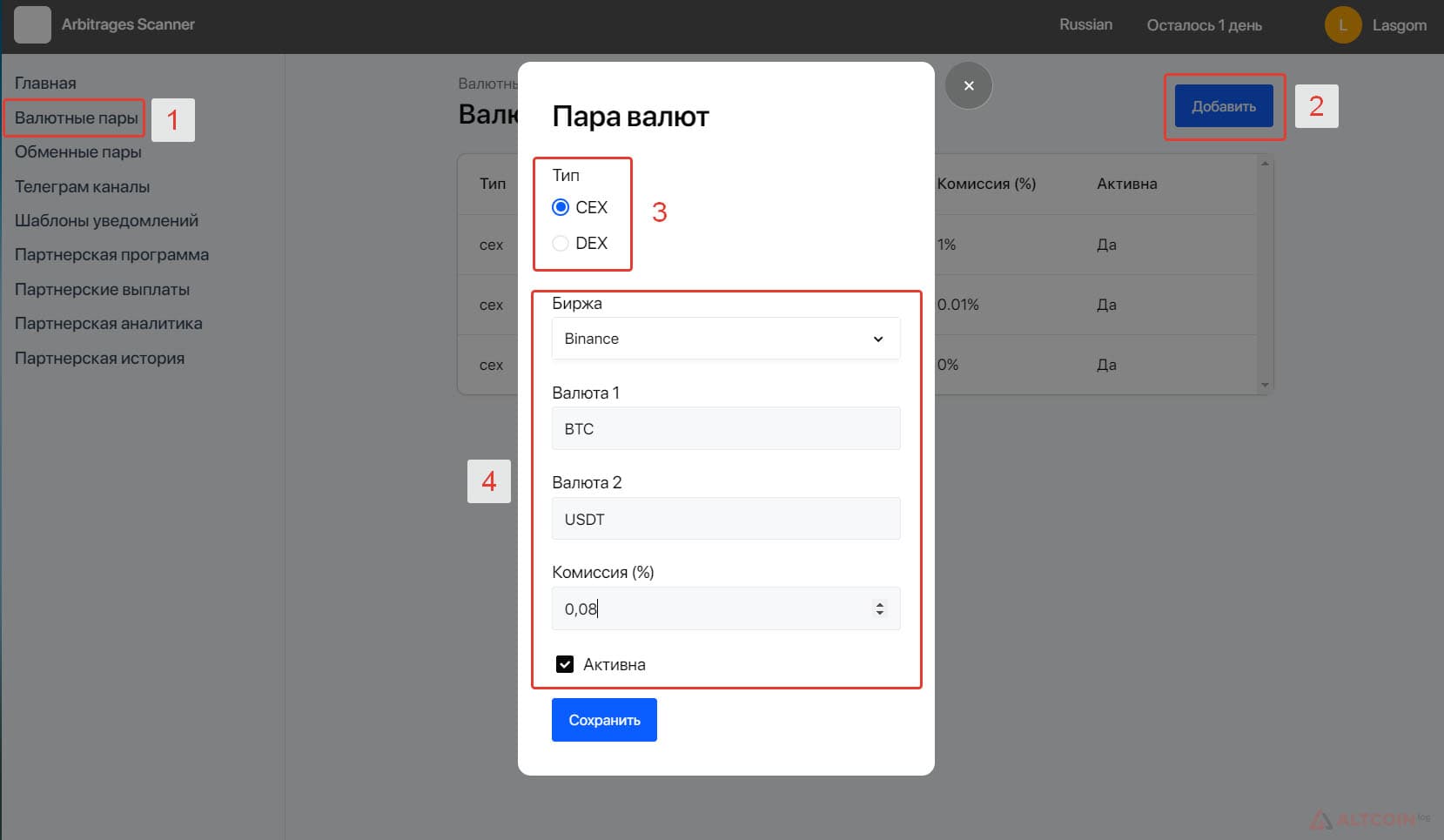Save the pair with Сохранить
The width and height of the screenshot is (1444, 840).
click(604, 720)
